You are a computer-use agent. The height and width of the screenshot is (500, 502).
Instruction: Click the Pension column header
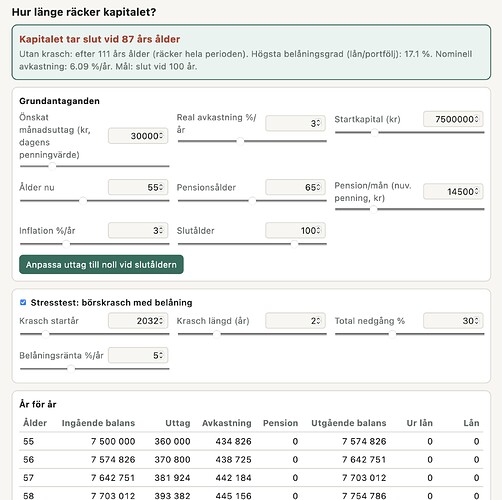pyautogui.click(x=280, y=423)
